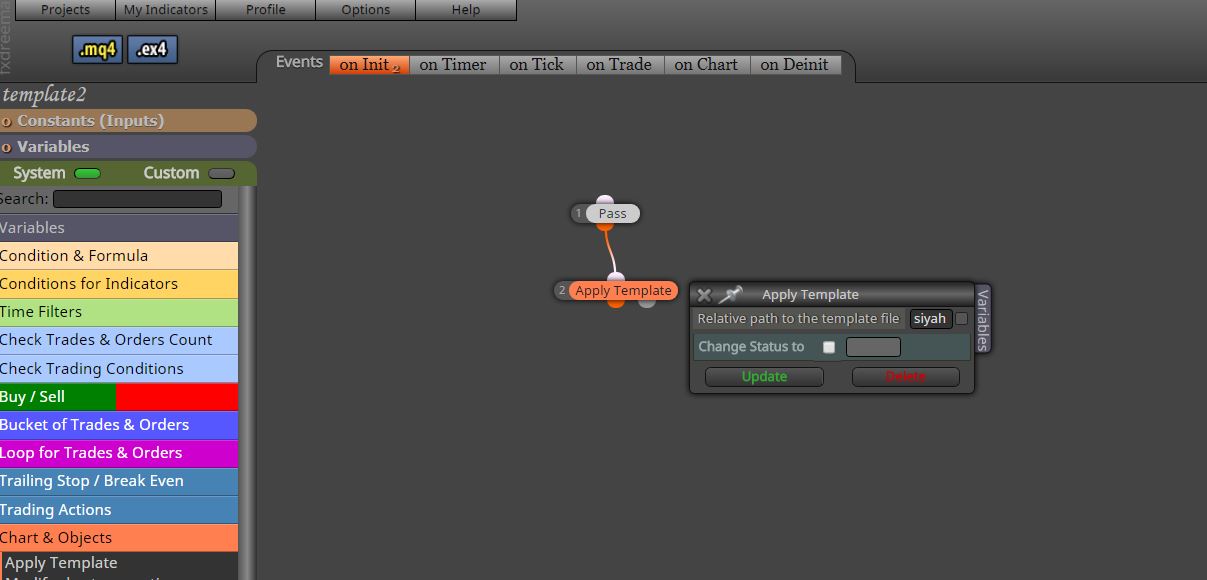Click the red Delete button
The width and height of the screenshot is (1207, 580).
click(905, 377)
